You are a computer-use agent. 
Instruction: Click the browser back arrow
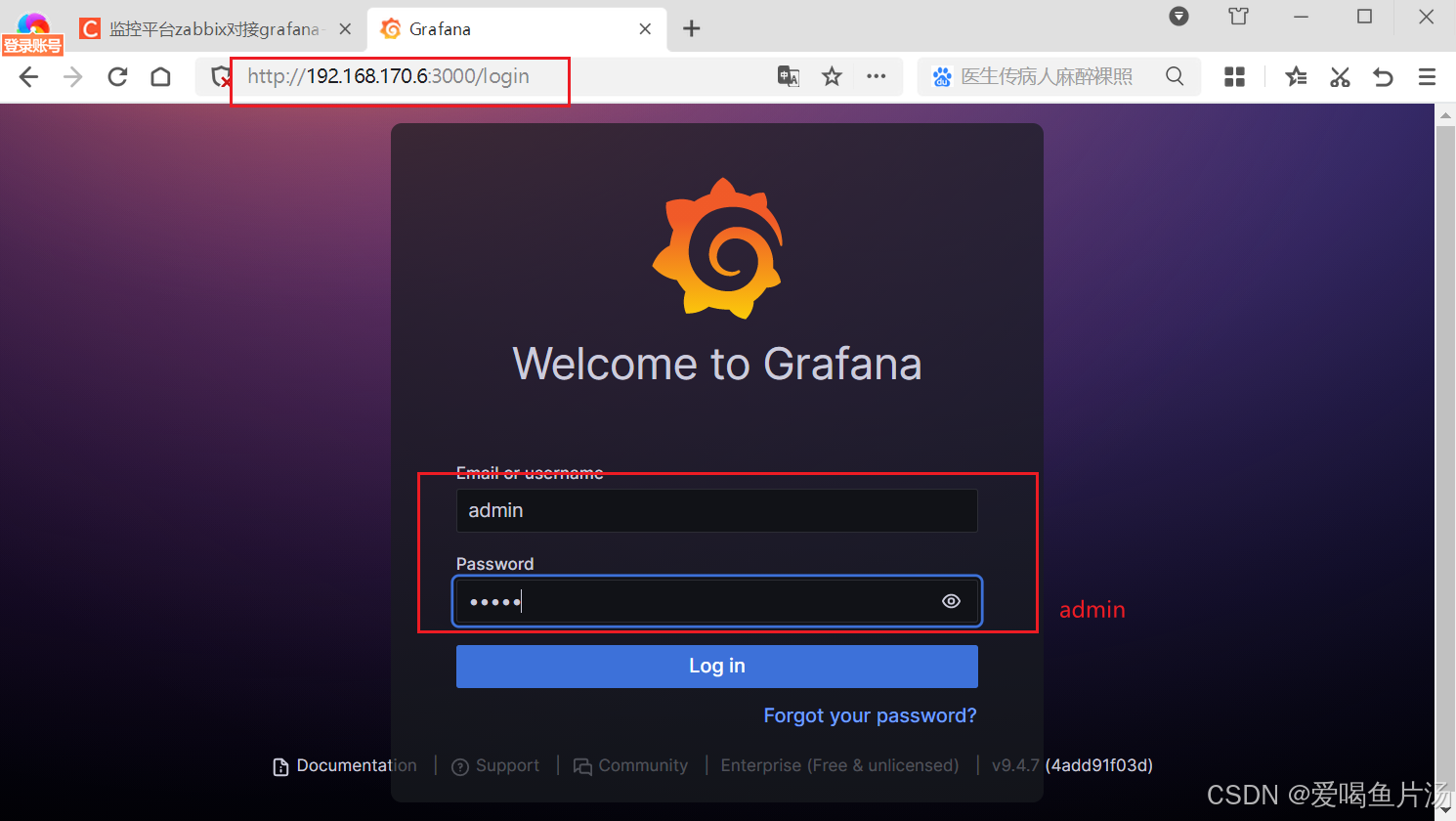28,77
